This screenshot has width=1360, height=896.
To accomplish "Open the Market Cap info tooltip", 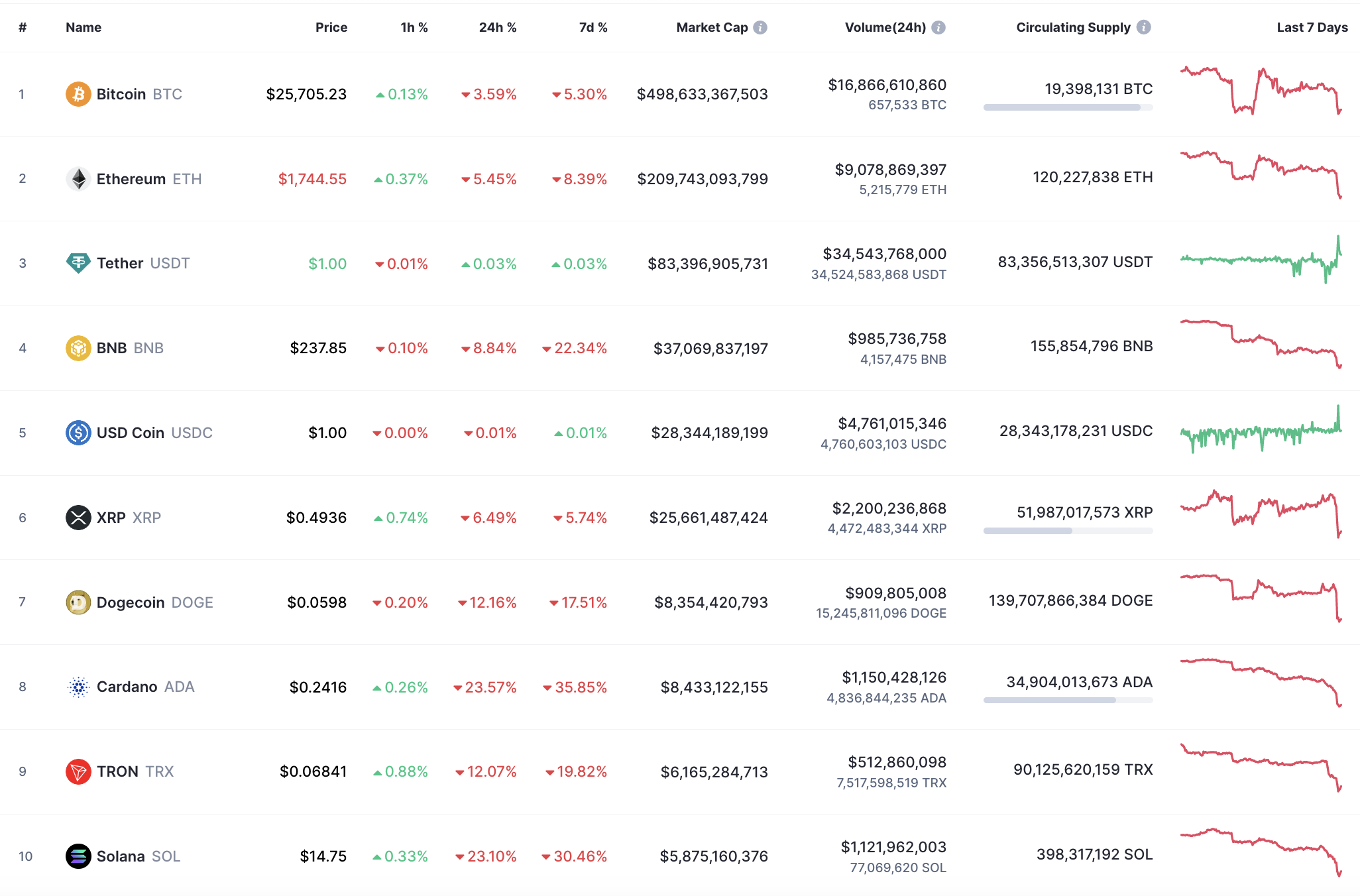I will click(x=761, y=27).
